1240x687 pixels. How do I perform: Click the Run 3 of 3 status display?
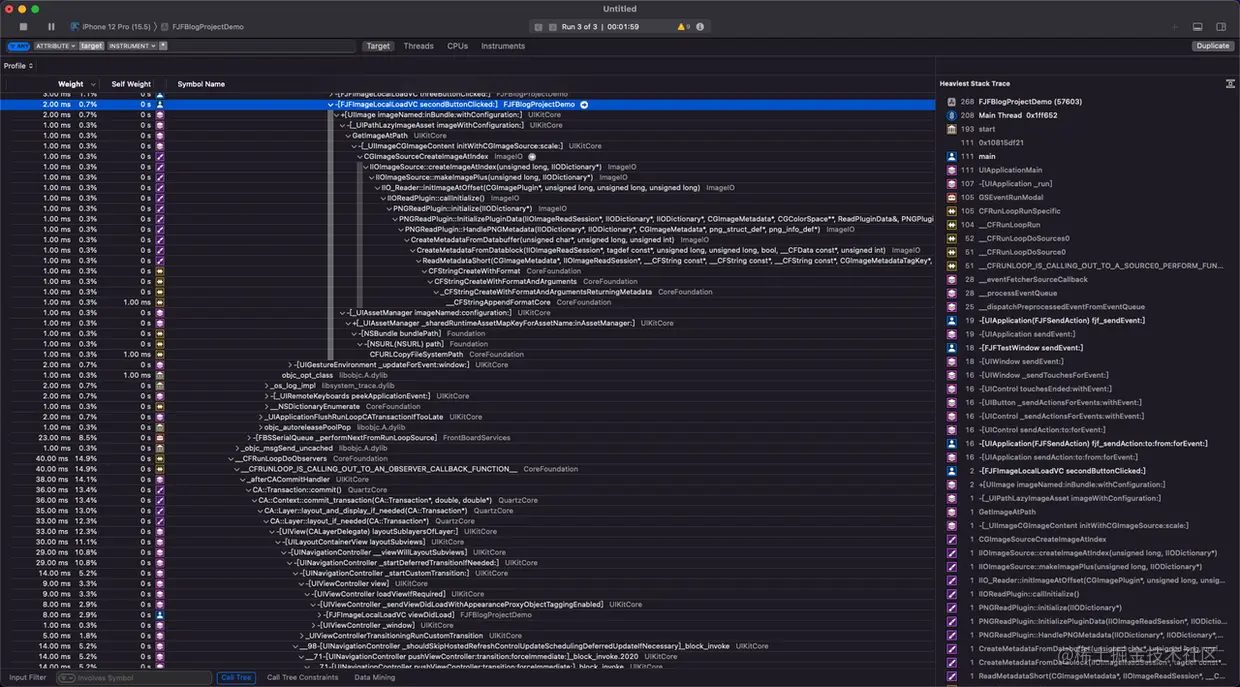(x=601, y=27)
